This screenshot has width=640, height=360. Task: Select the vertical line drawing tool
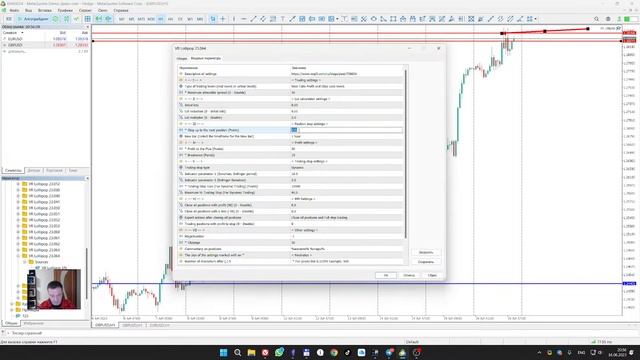[234, 19]
